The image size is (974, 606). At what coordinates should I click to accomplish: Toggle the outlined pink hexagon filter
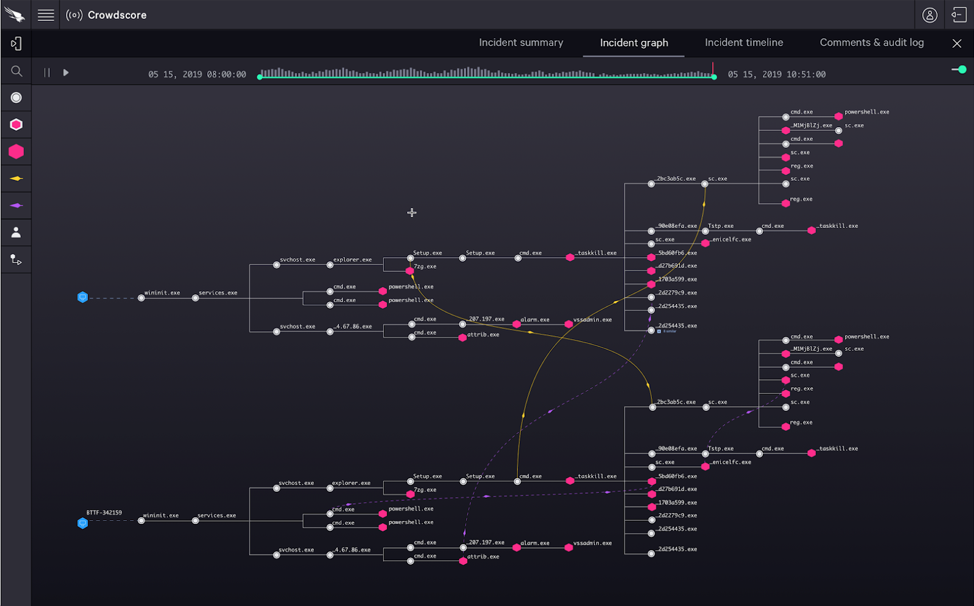[x=16, y=125]
